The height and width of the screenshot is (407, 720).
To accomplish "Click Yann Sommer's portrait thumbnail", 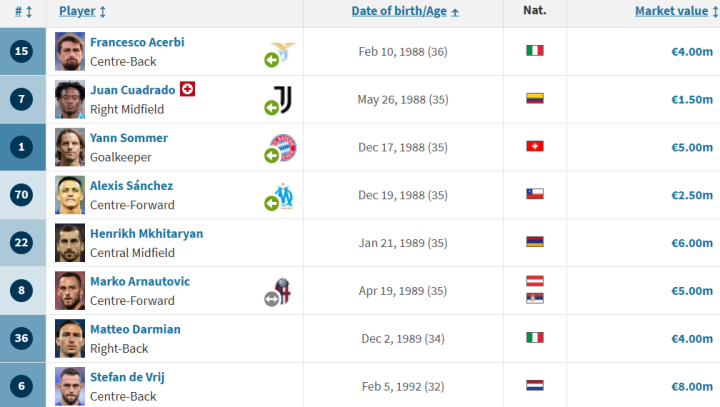I will coord(70,146).
